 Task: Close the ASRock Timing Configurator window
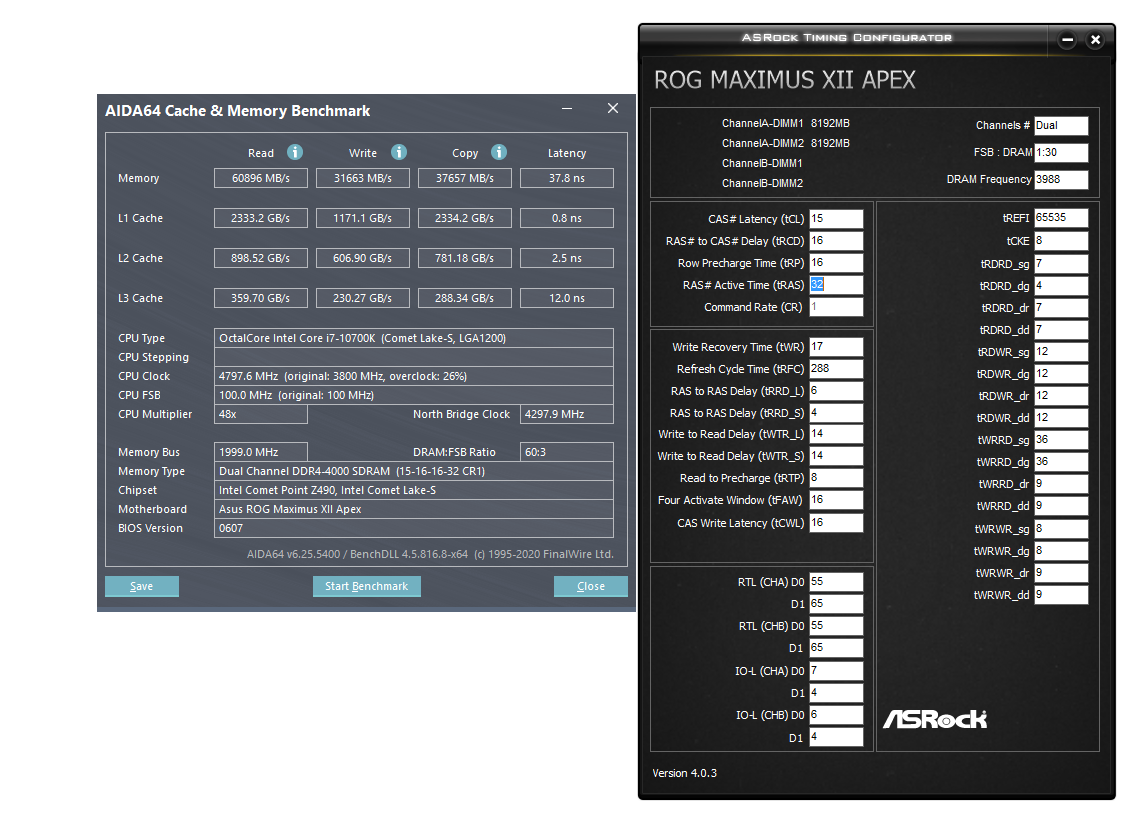click(1096, 40)
